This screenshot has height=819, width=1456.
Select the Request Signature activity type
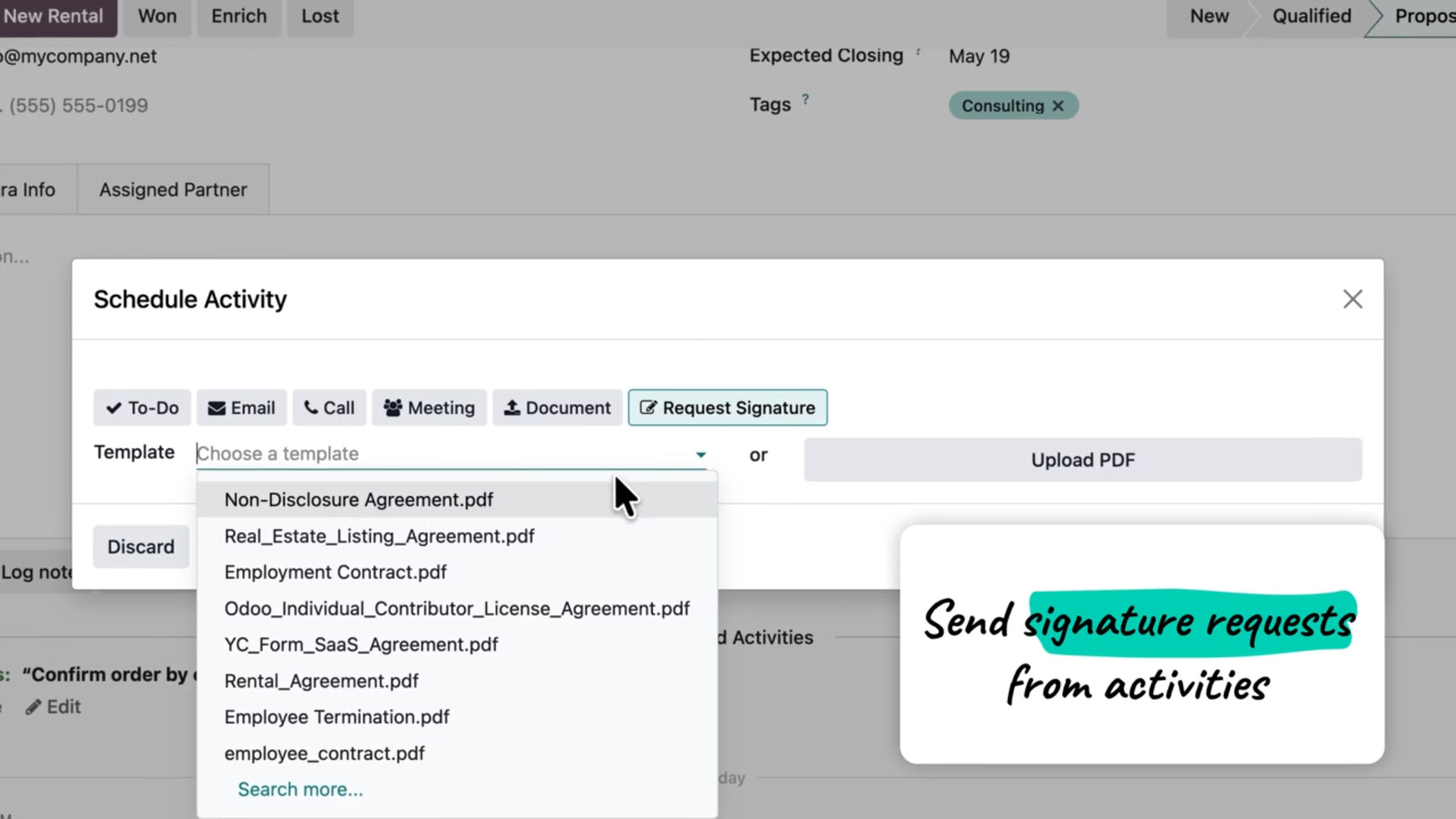(726, 407)
